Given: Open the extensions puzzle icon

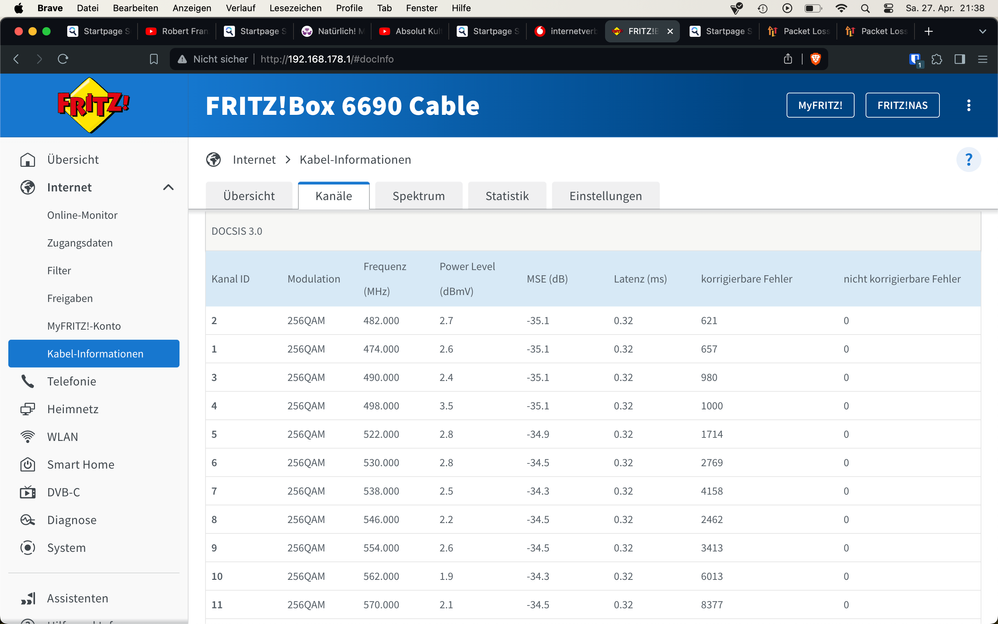Looking at the screenshot, I should (937, 59).
